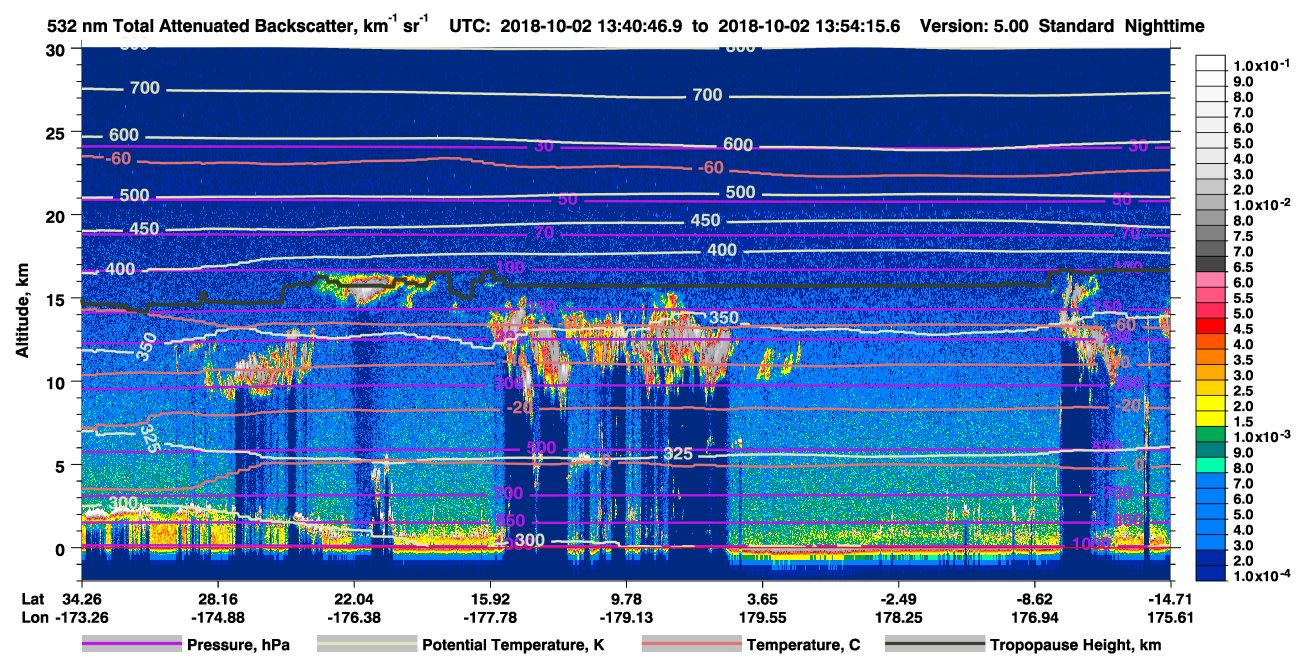Click the latitude value '28.16'
Viewport: 1300px width, 667px height.
[217, 598]
